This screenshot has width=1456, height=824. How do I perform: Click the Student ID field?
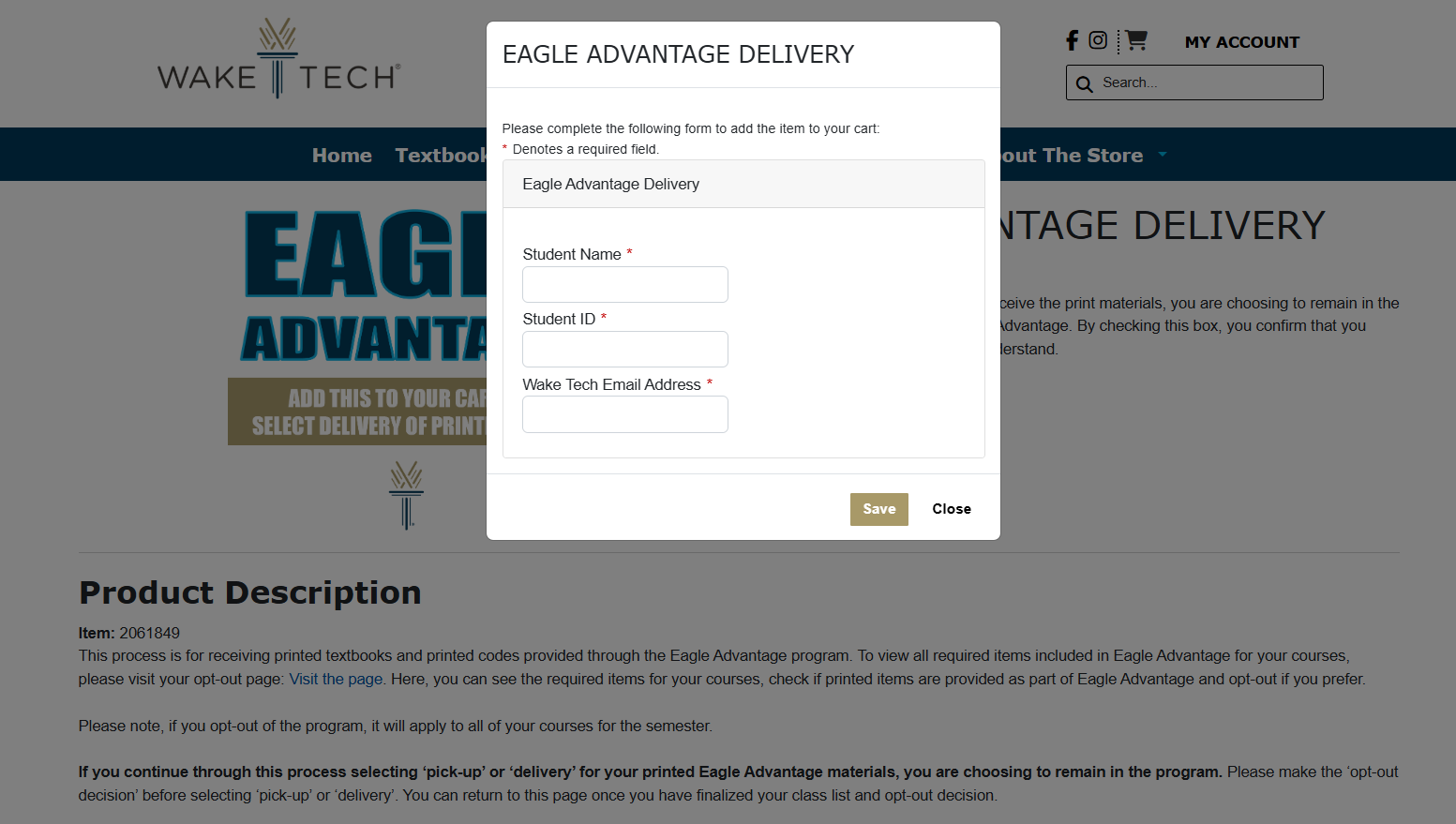click(624, 349)
